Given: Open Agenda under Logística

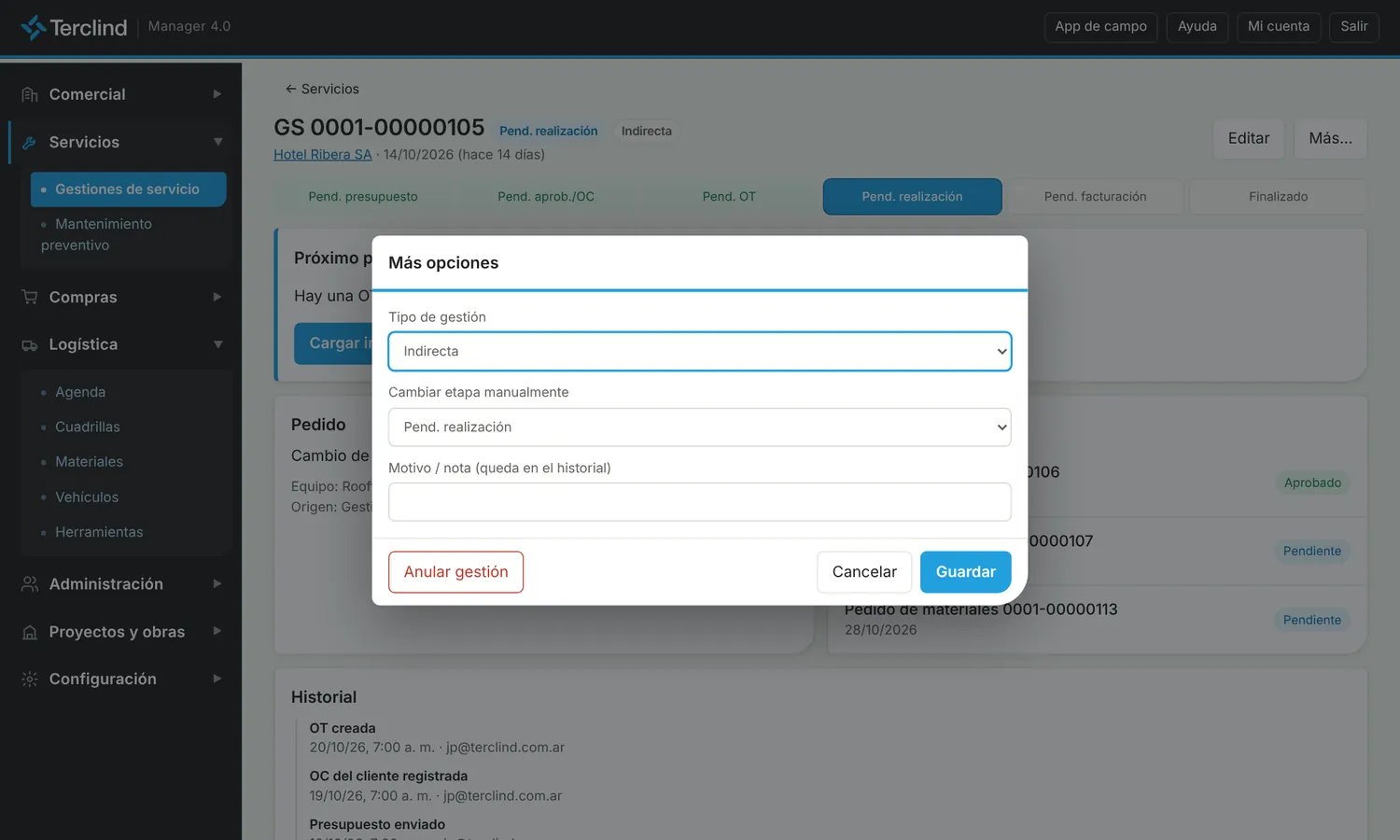Looking at the screenshot, I should [80, 392].
